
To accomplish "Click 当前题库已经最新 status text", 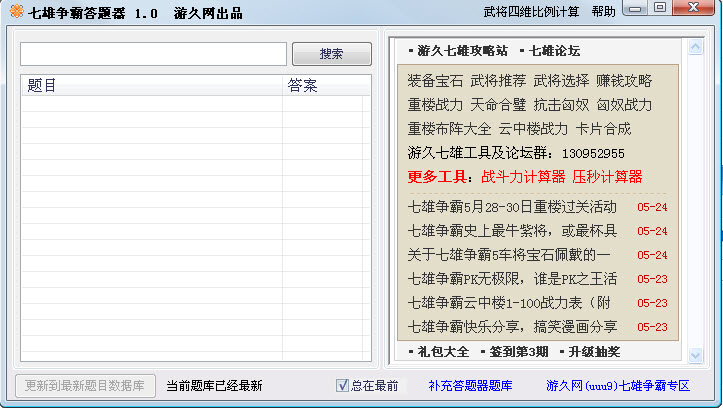I will pos(214,385).
